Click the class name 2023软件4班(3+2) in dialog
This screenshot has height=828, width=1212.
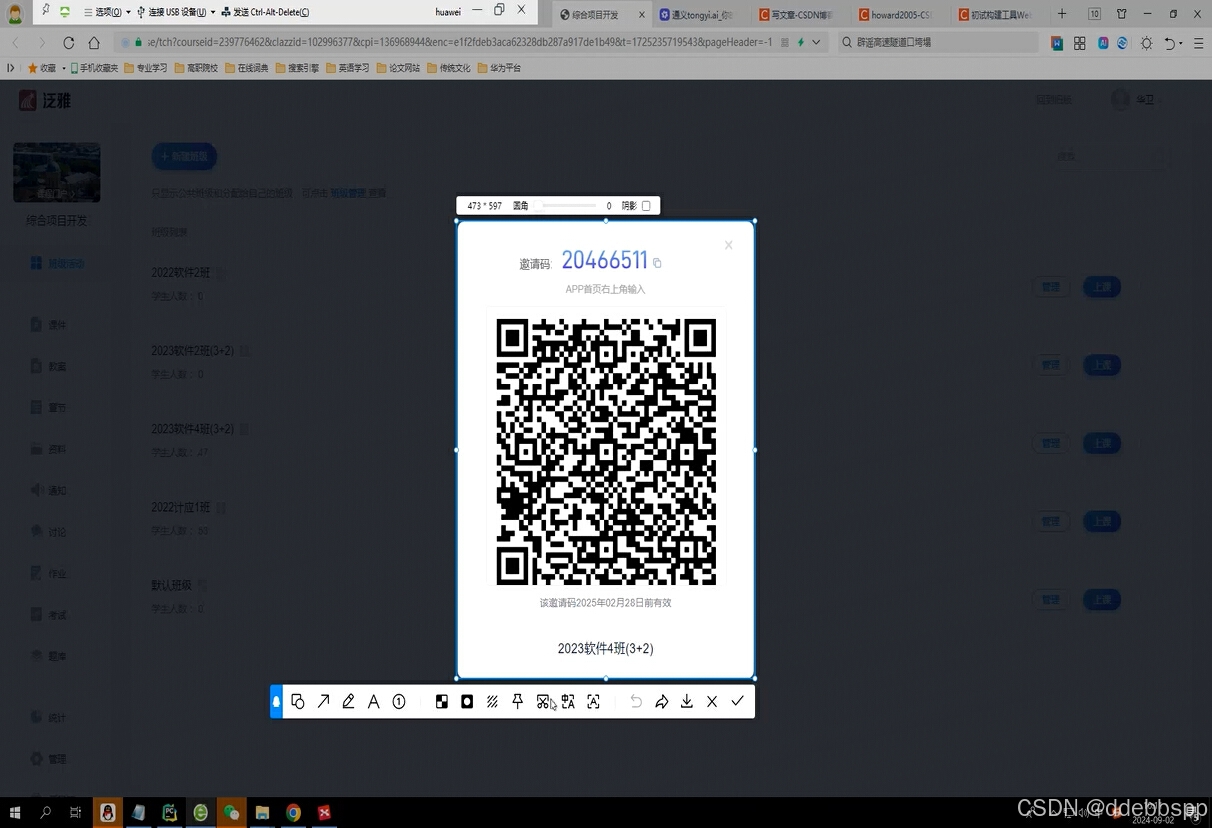606,649
